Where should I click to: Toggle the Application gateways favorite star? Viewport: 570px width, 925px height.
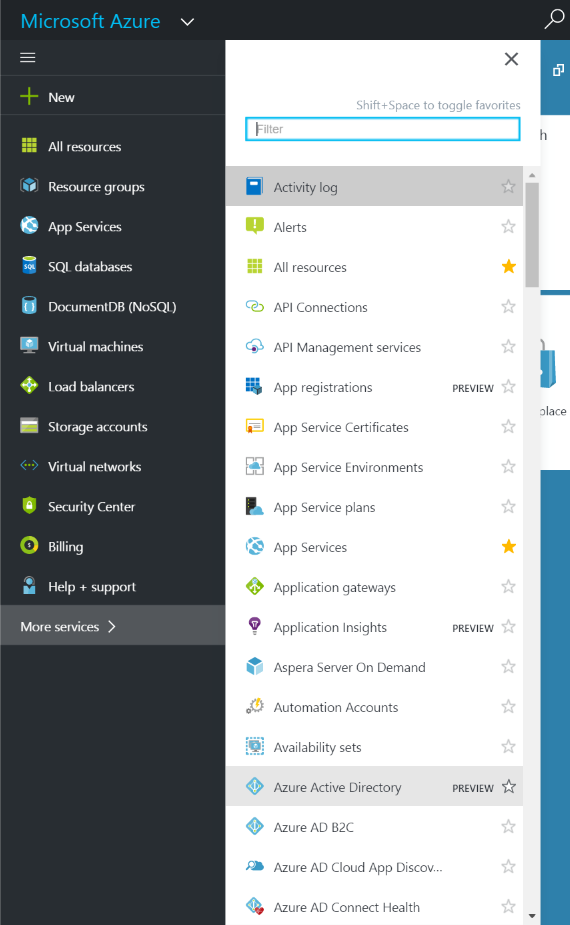pos(508,586)
